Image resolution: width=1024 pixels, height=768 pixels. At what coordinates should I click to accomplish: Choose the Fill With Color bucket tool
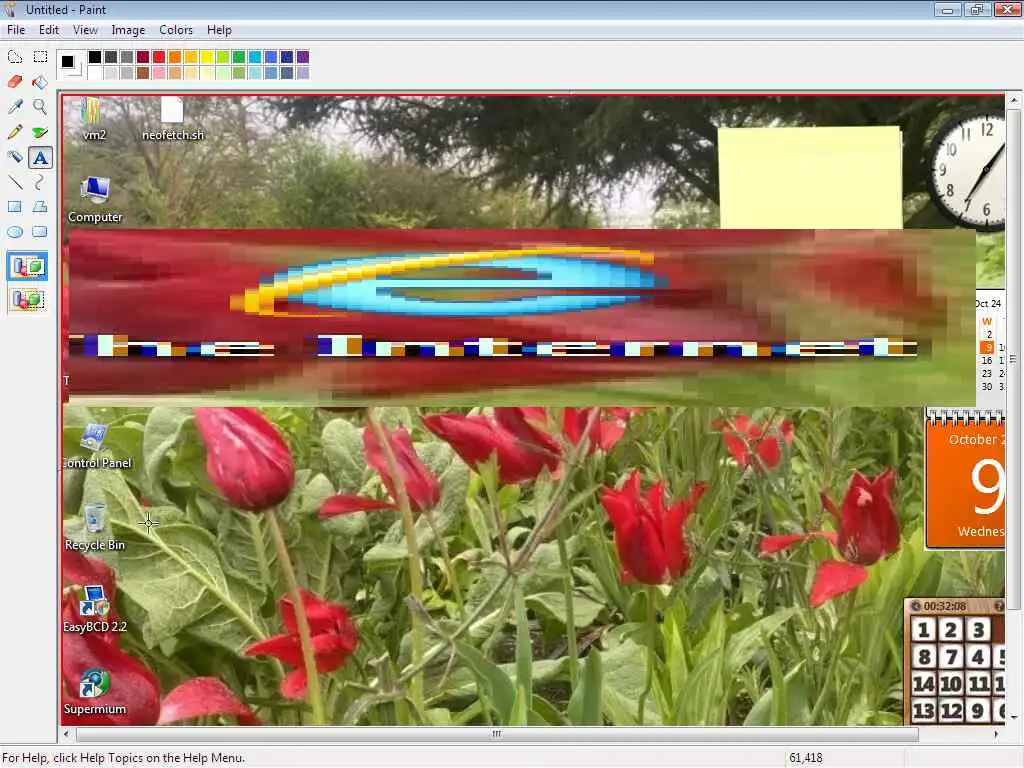pos(40,82)
